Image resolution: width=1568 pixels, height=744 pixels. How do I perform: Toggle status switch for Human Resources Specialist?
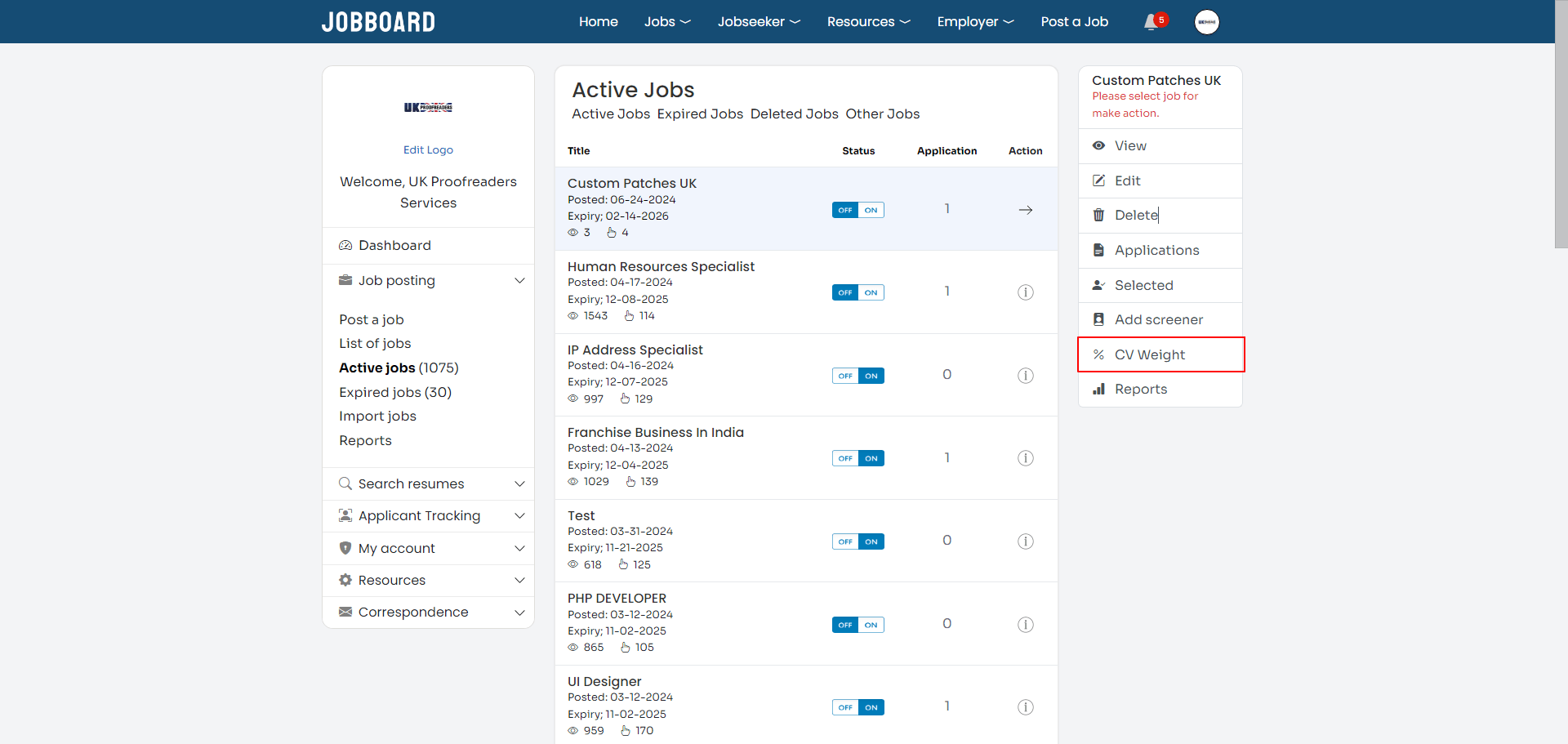pos(858,292)
